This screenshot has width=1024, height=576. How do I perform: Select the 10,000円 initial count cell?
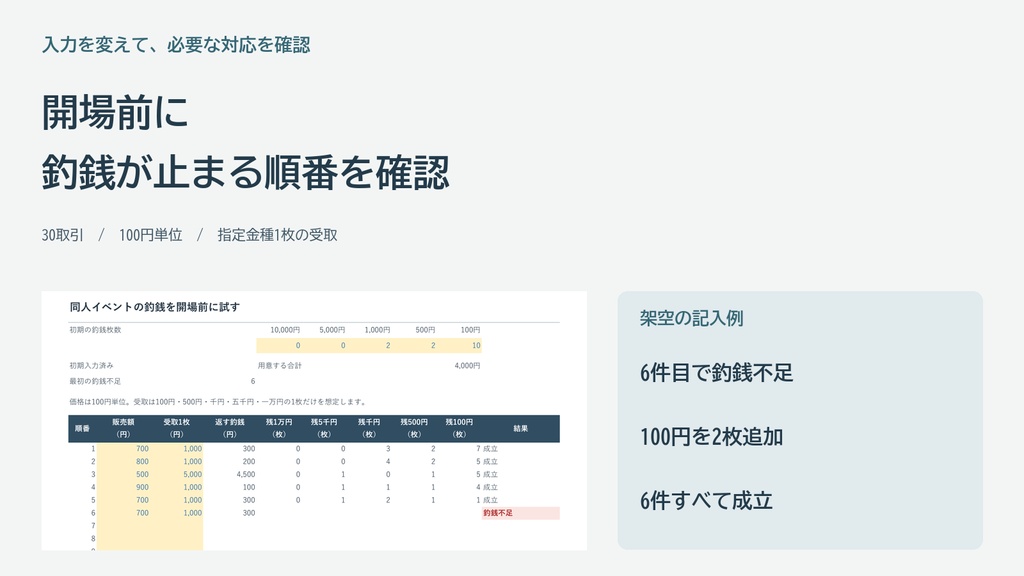pyautogui.click(x=279, y=345)
